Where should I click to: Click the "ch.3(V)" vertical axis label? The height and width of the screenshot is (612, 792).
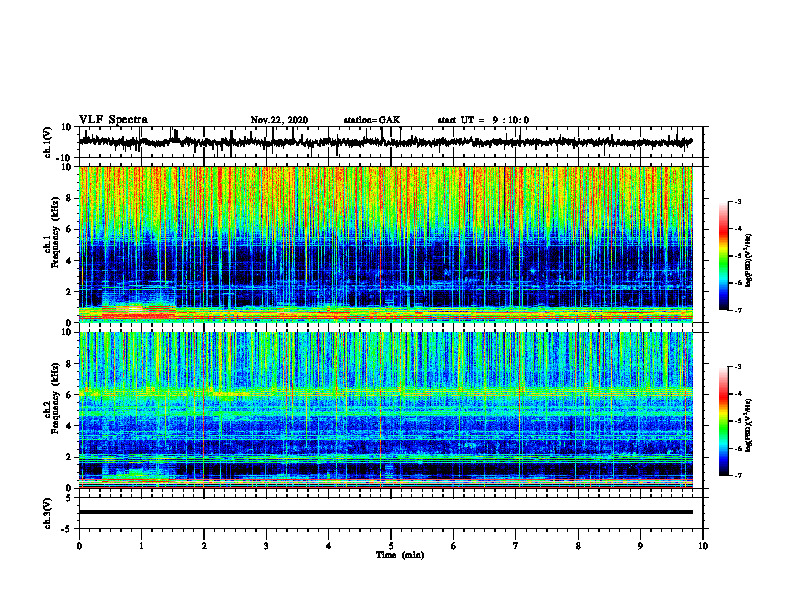click(x=48, y=513)
